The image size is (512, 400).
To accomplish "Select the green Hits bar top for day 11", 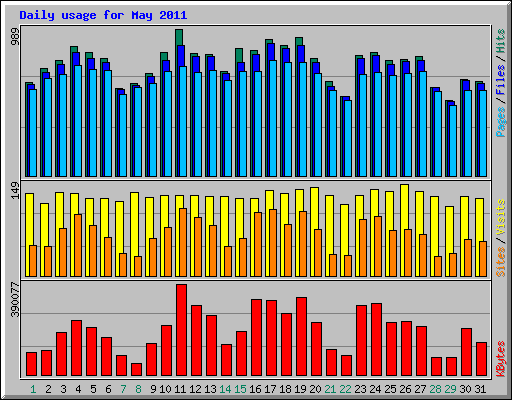I will (x=179, y=37).
